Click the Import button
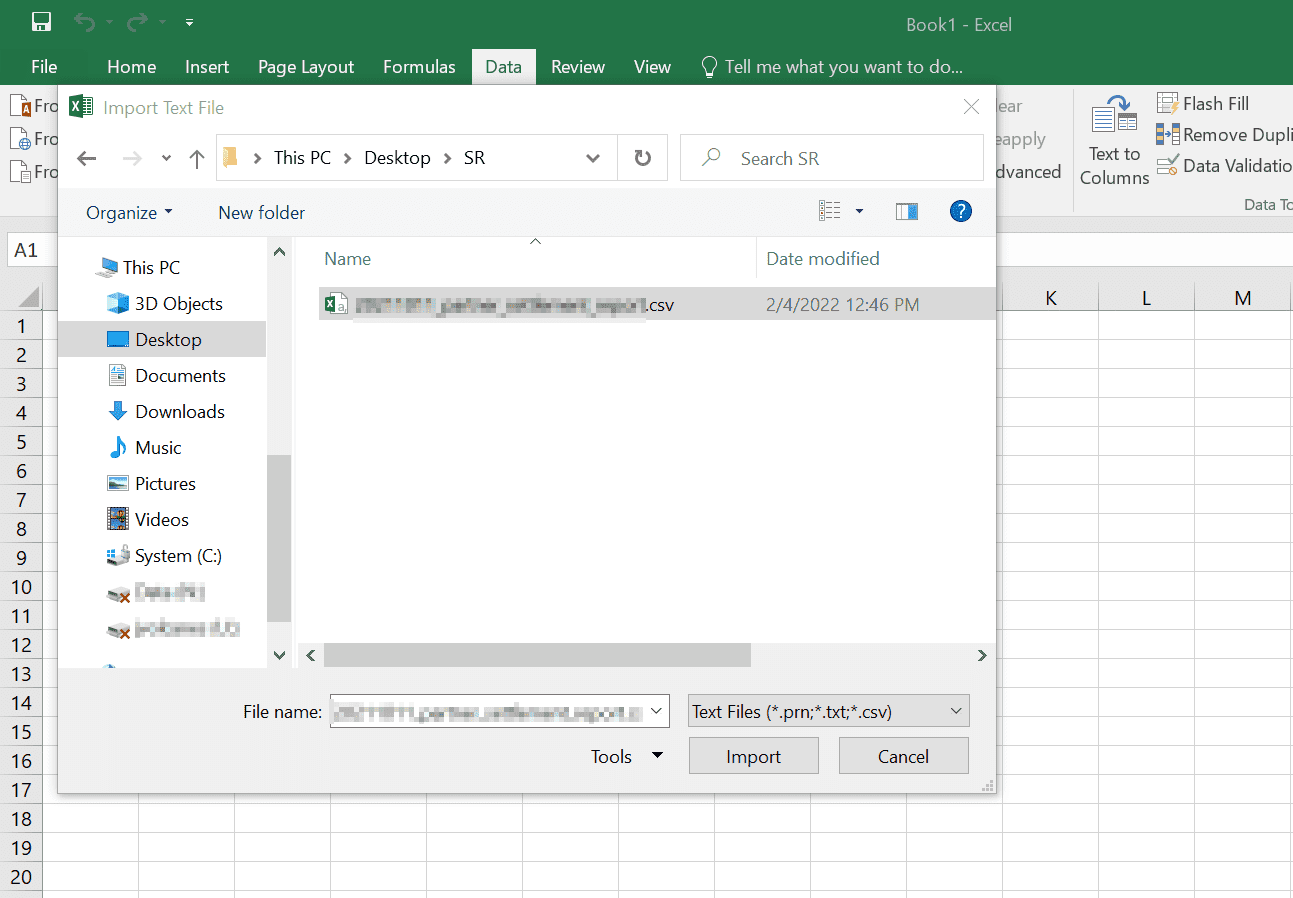The height and width of the screenshot is (898, 1293). [x=753, y=755]
